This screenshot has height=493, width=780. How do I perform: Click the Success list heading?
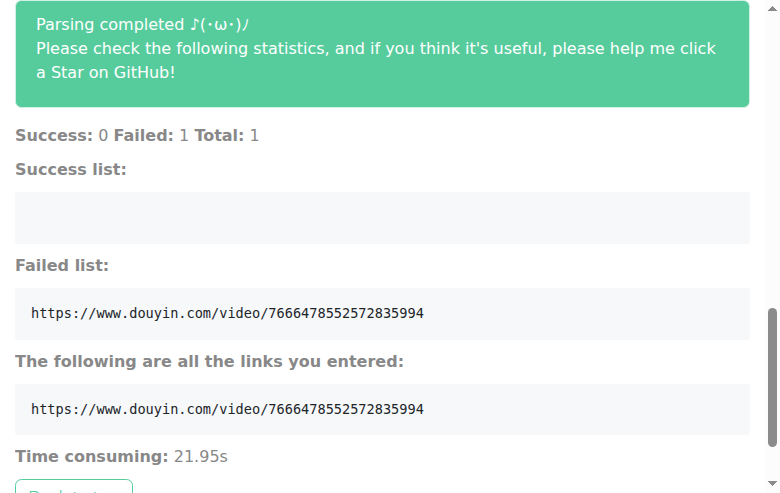[71, 170]
